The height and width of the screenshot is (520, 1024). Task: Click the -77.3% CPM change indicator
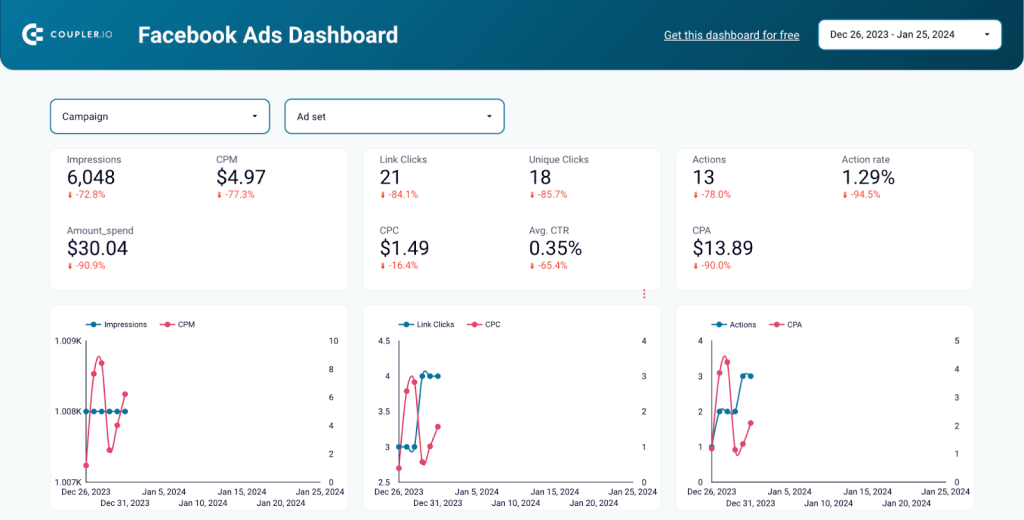tap(236, 195)
